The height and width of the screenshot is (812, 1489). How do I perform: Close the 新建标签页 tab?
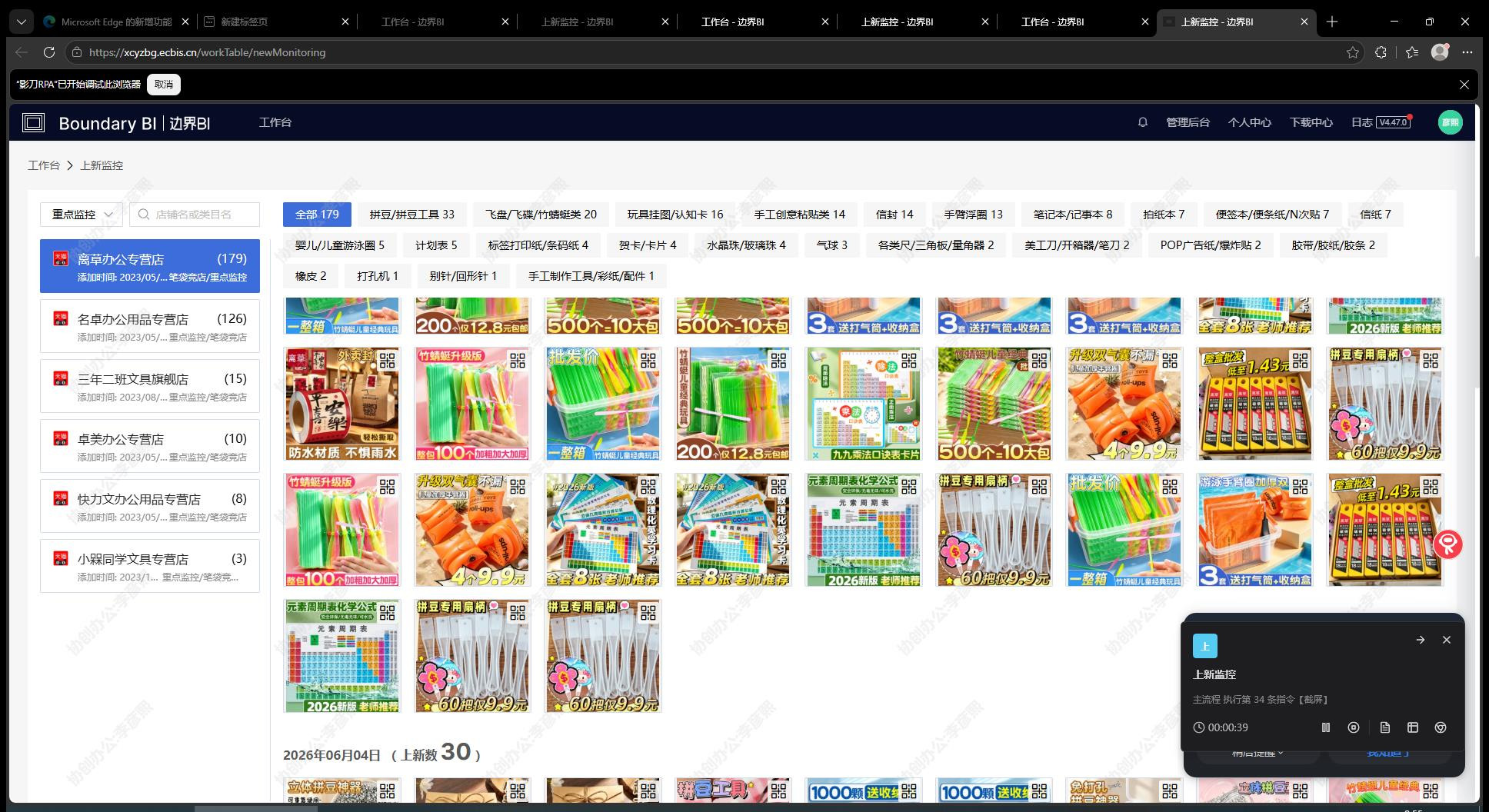pyautogui.click(x=345, y=22)
